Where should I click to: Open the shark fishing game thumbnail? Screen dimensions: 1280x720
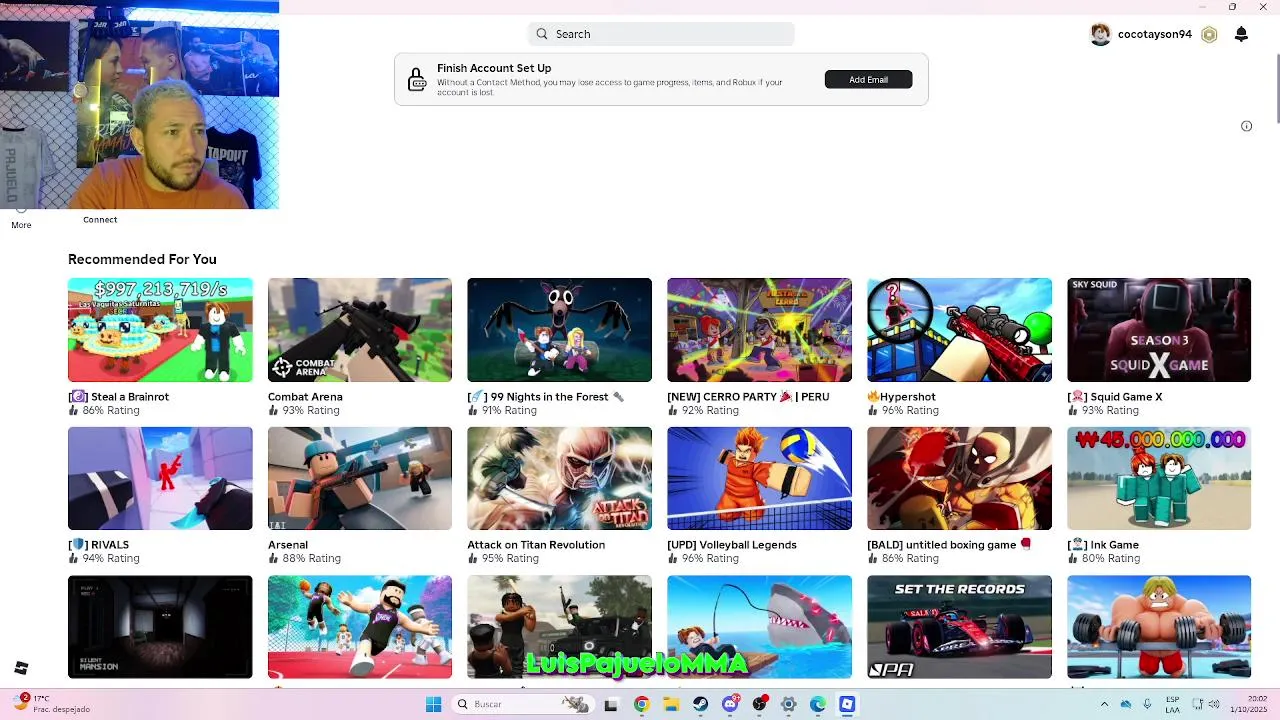coord(759,627)
